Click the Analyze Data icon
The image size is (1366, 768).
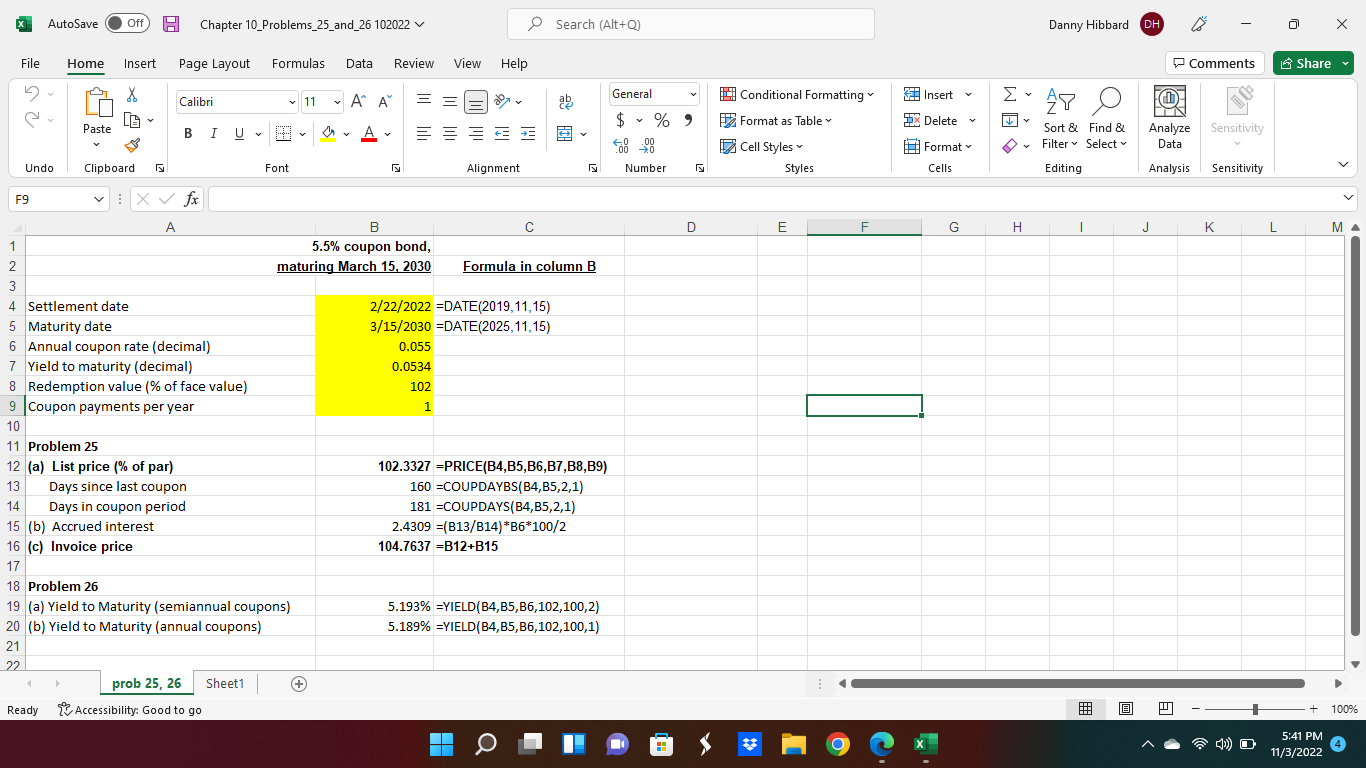(1168, 114)
